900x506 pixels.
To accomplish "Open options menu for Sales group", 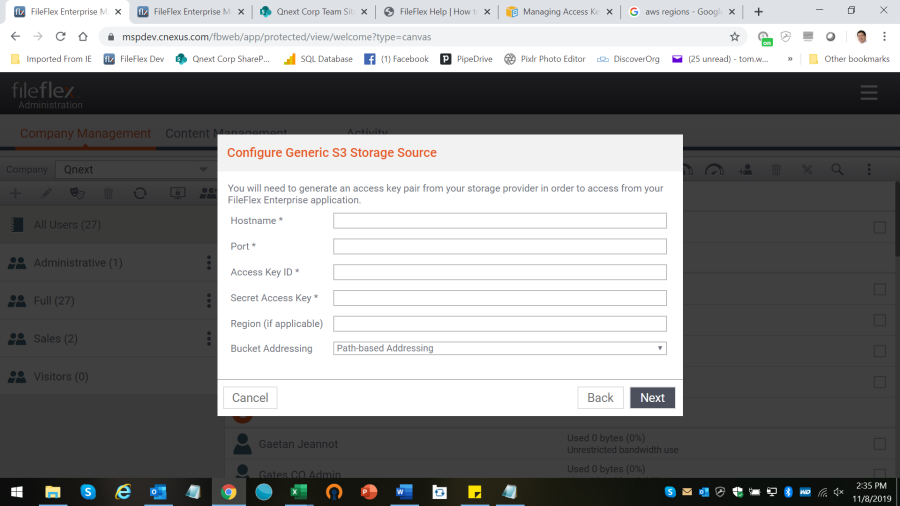I will [209, 338].
